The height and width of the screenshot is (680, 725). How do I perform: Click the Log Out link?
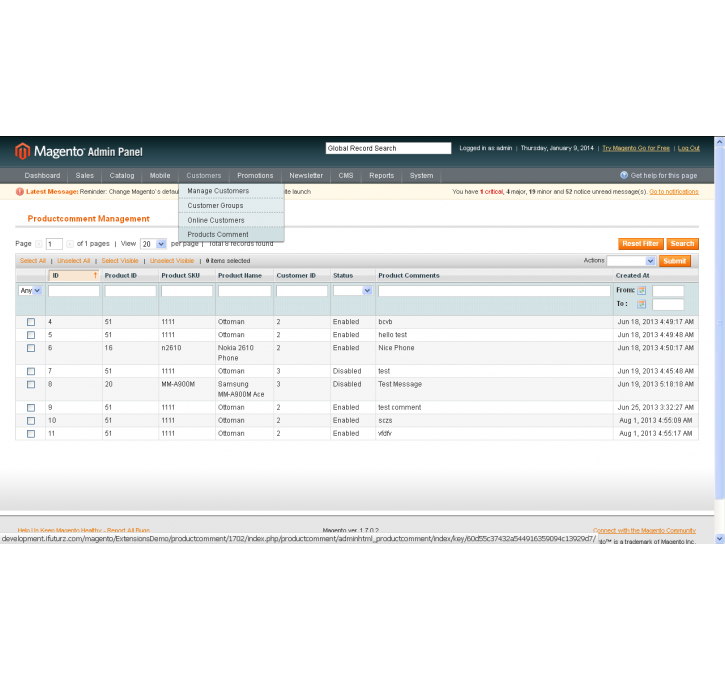pos(689,148)
